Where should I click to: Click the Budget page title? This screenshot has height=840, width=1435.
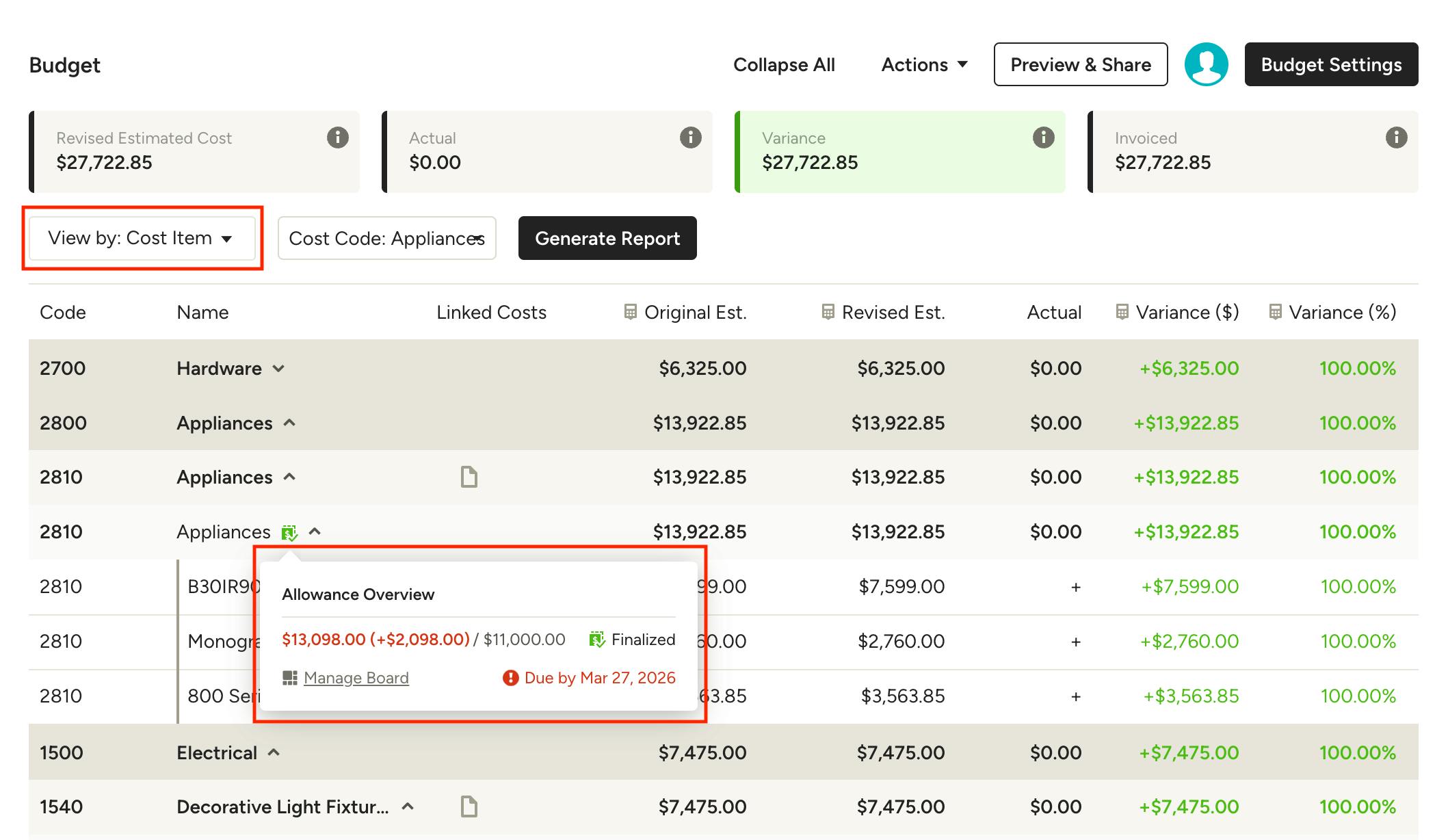(x=64, y=65)
